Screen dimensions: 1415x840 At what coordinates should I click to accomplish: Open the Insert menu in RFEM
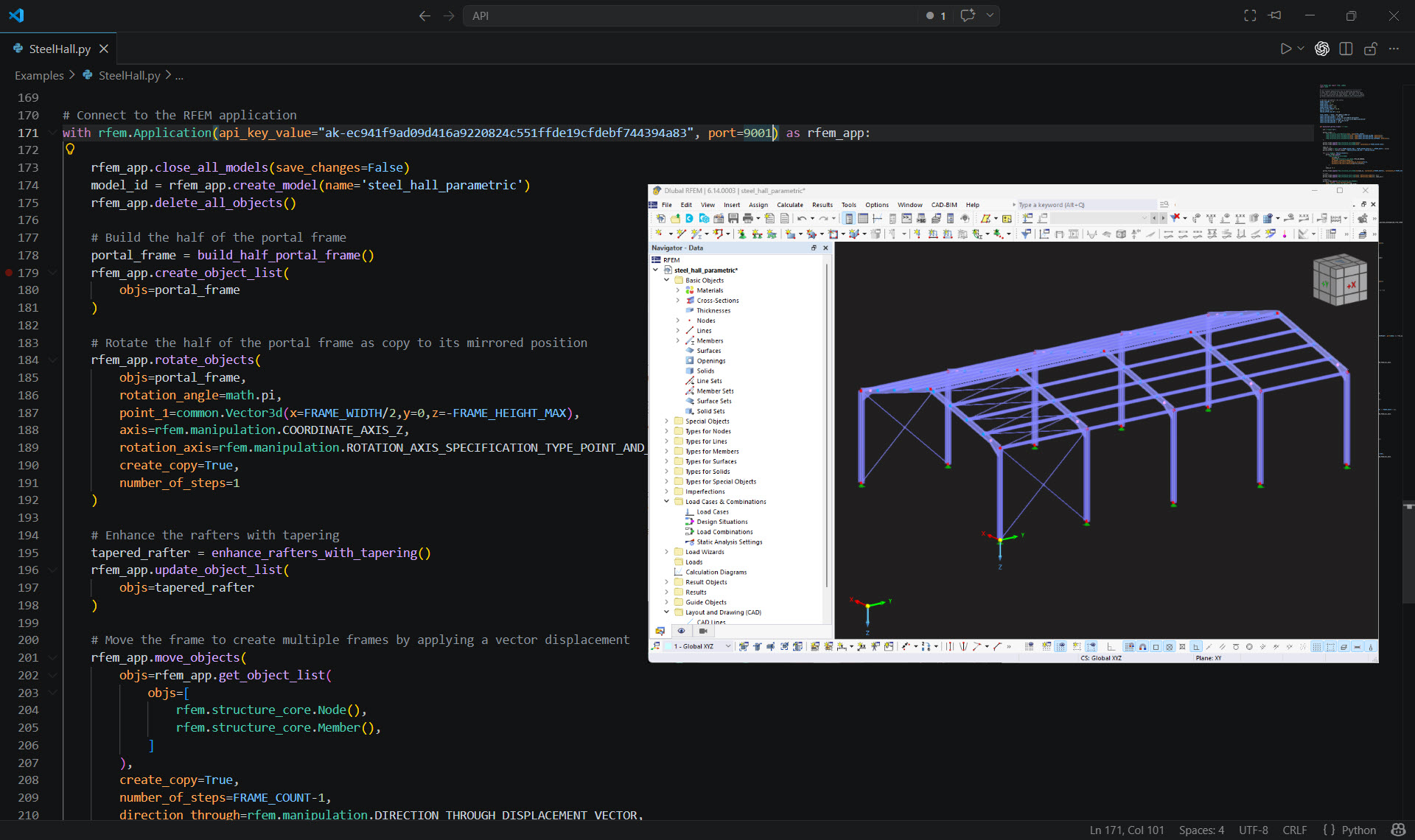click(731, 205)
